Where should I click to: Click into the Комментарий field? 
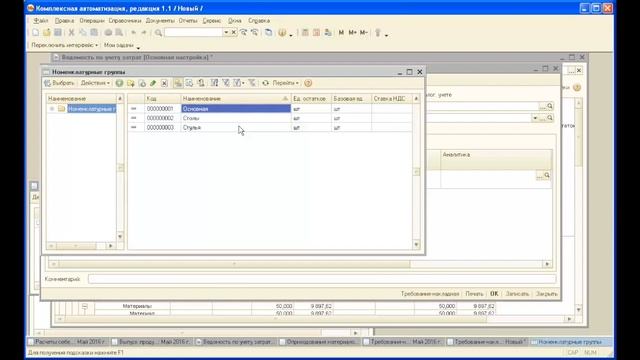[x=322, y=279]
